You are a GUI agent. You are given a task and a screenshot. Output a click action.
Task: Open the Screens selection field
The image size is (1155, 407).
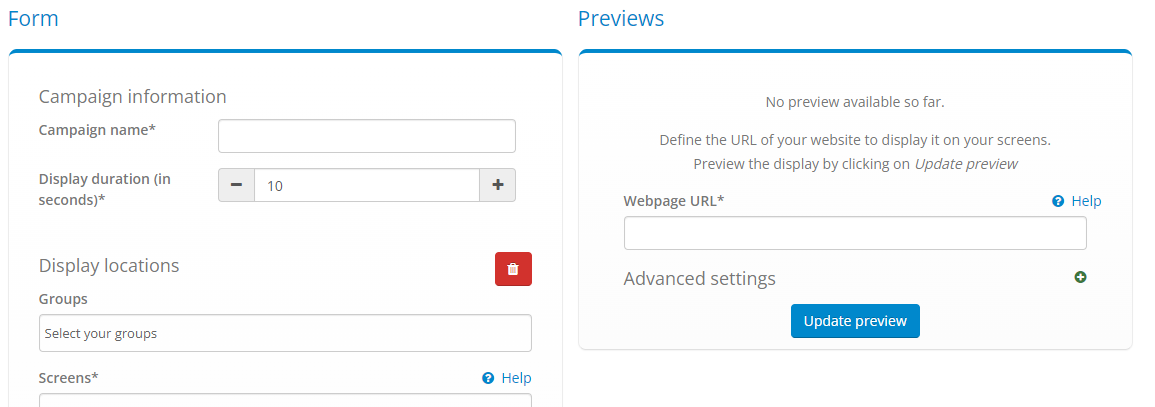285,400
